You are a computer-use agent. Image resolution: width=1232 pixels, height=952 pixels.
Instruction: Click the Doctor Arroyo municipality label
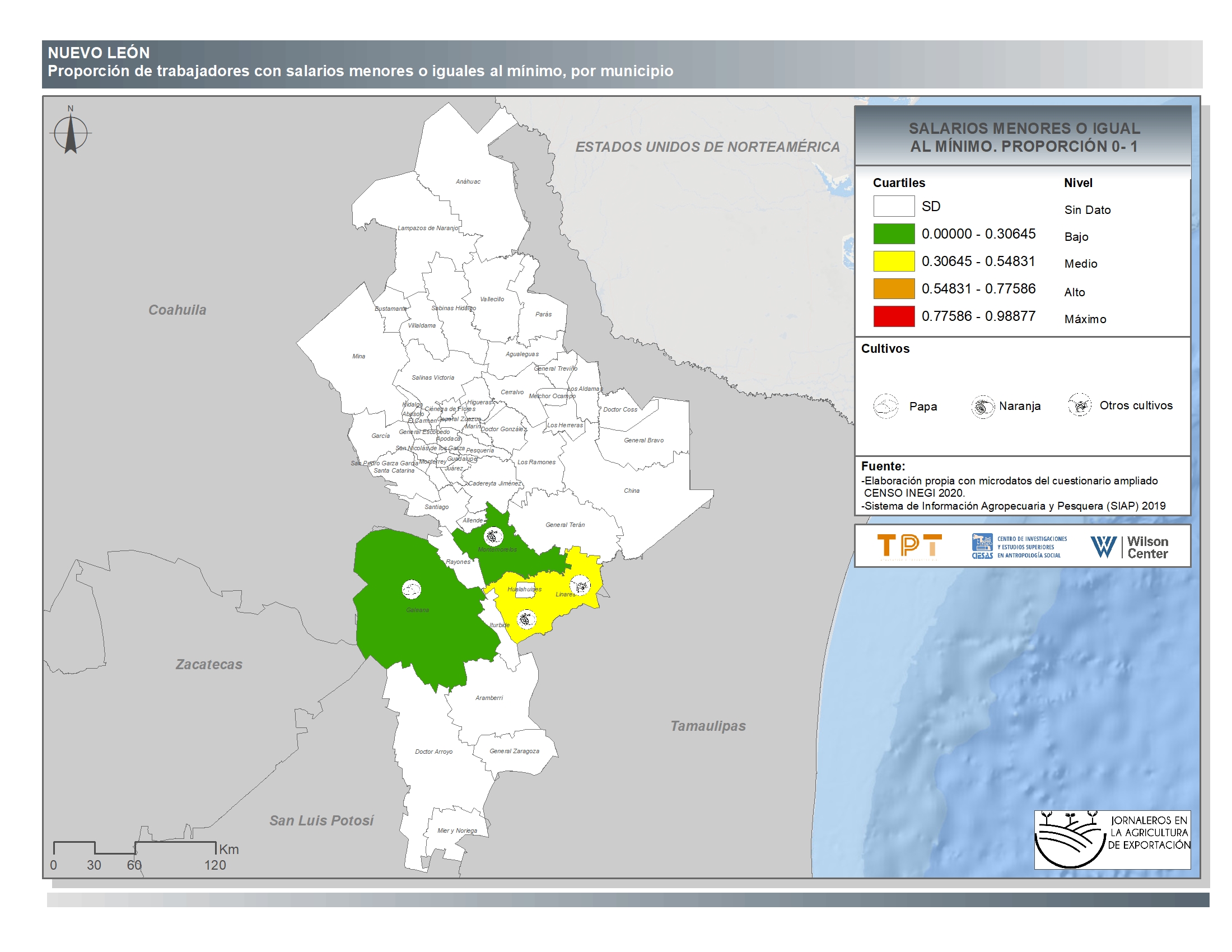point(433,752)
